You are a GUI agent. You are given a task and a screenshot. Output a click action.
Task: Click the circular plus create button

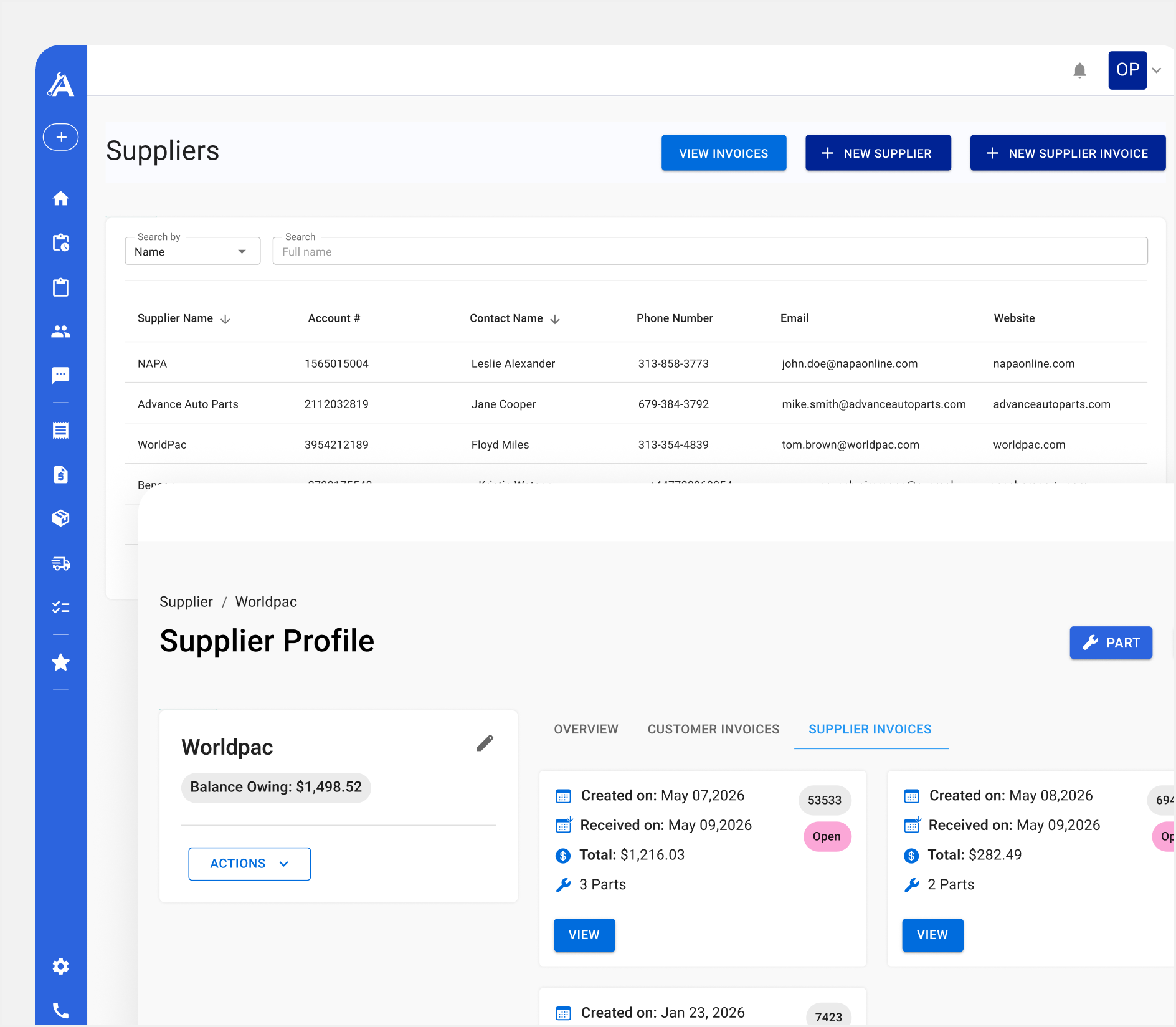[x=60, y=137]
